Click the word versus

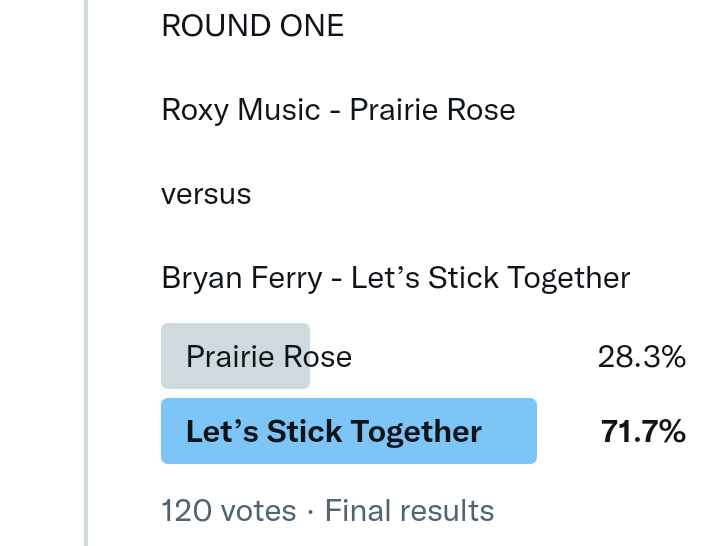206,193
